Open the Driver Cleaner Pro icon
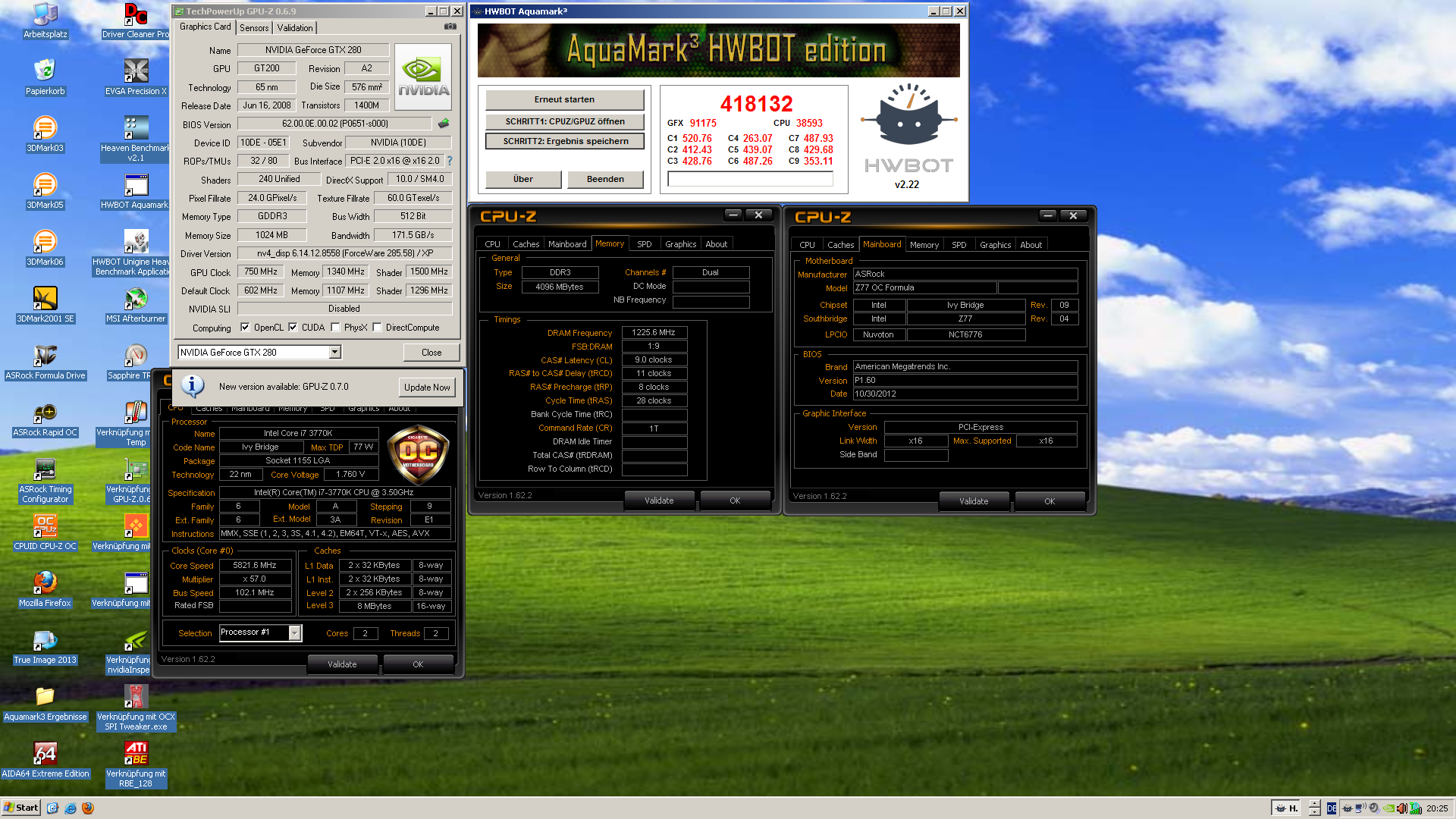This screenshot has width=1456, height=819. point(136,20)
